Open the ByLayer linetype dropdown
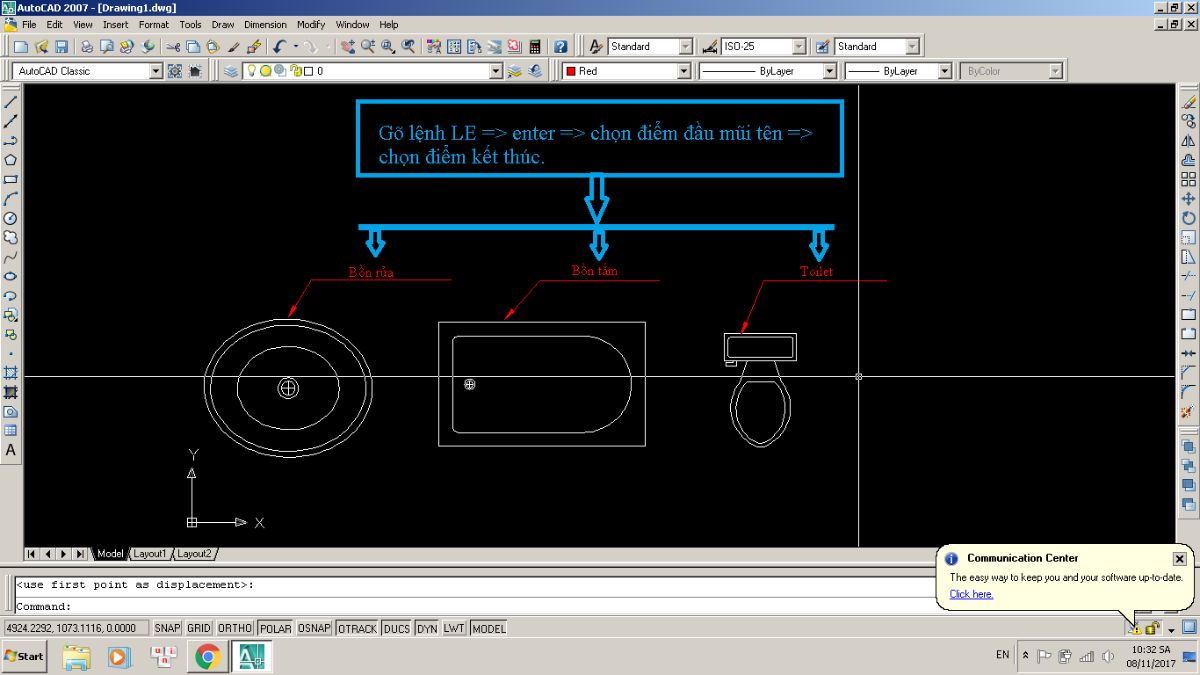This screenshot has height=675, width=1200. click(829, 71)
